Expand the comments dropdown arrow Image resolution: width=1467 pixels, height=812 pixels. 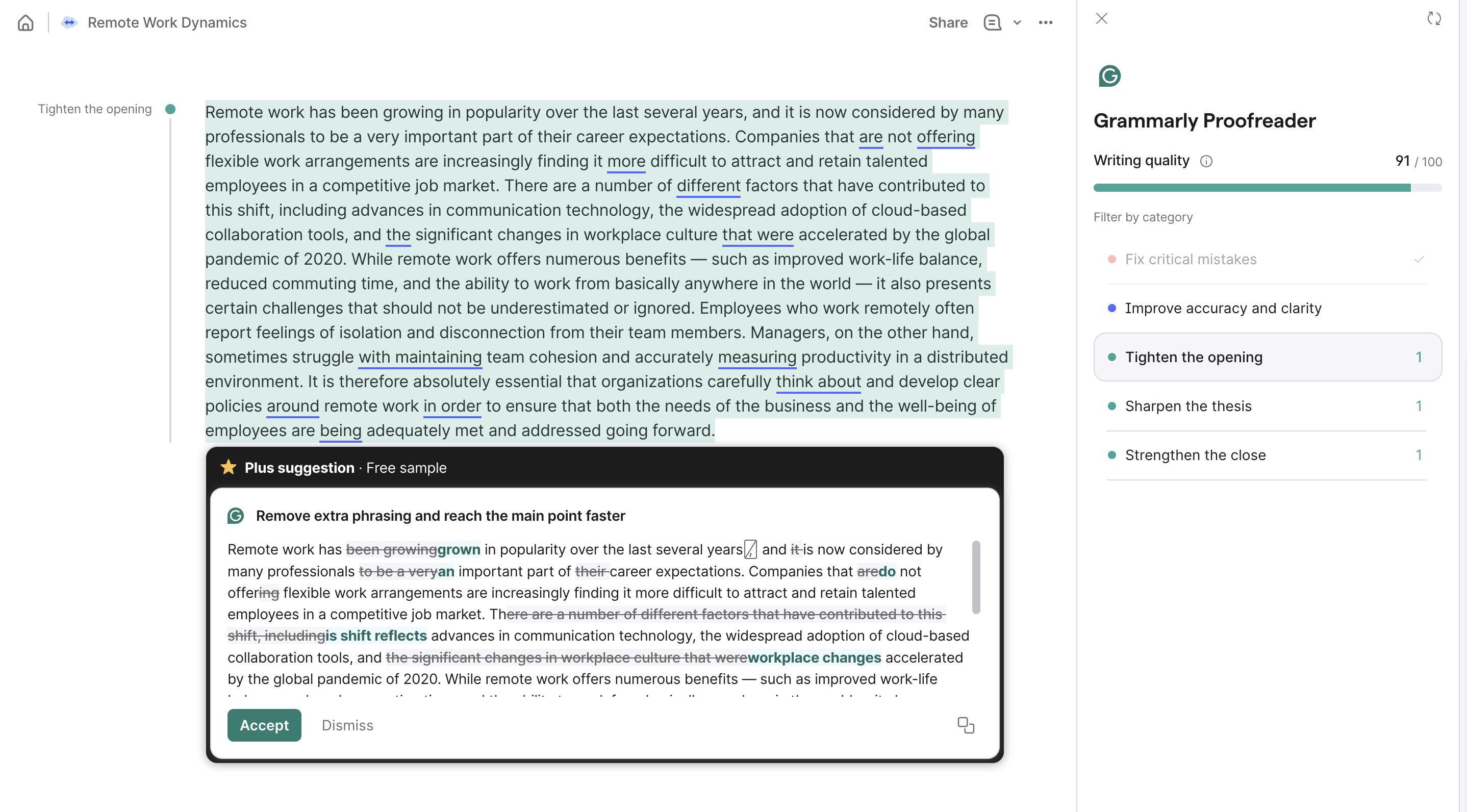pyautogui.click(x=1017, y=23)
